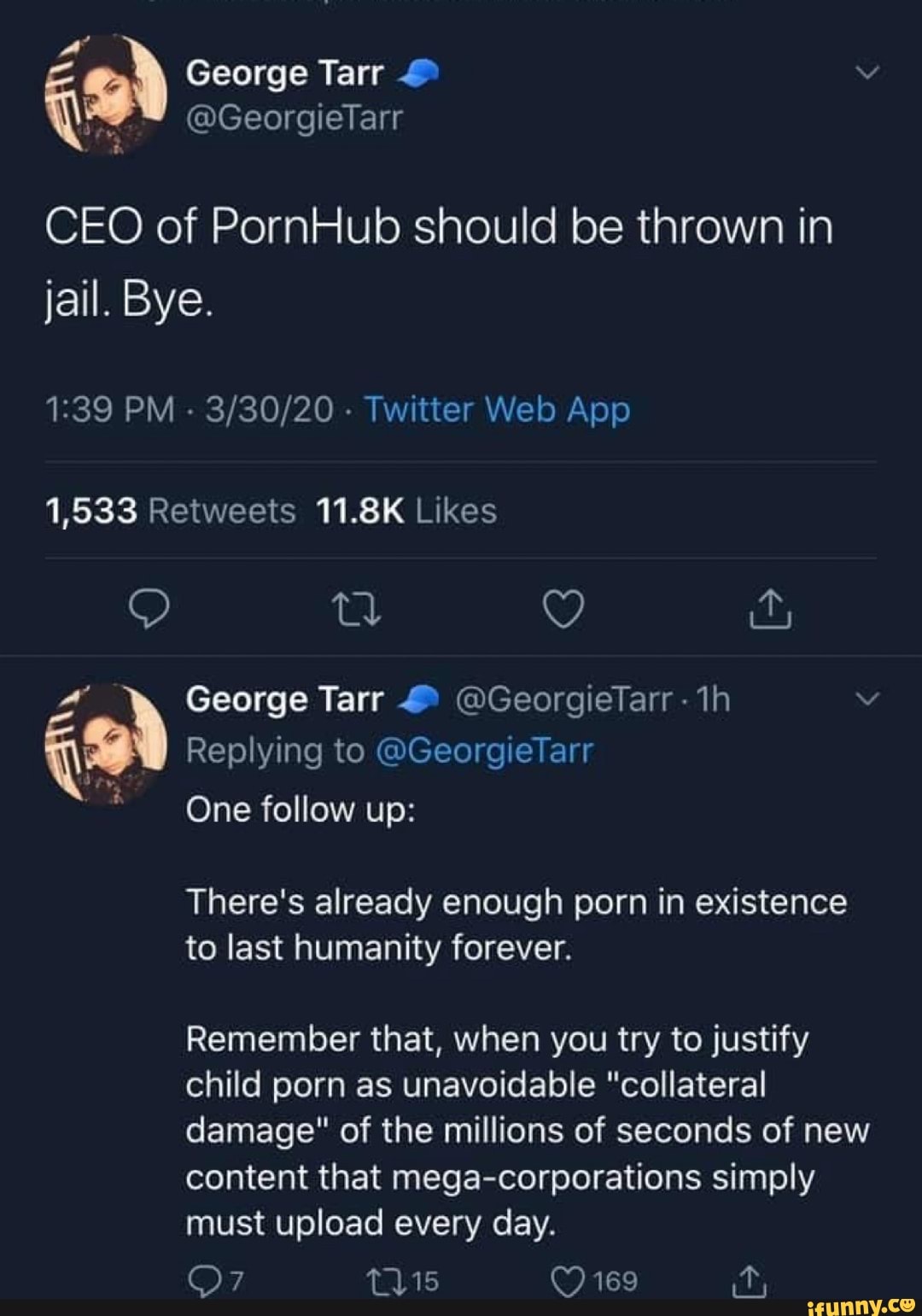Like the main tweet
The height and width of the screenshot is (1316, 922).
pos(563,610)
